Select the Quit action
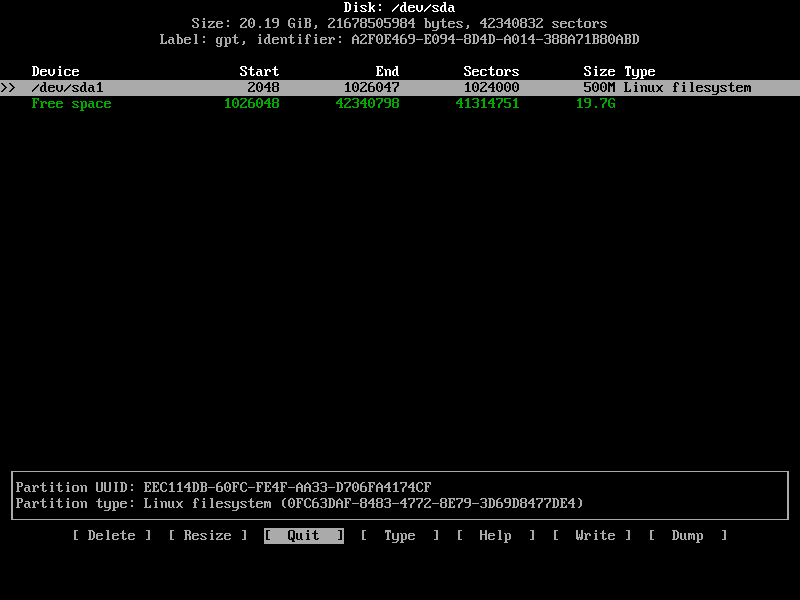The image size is (800, 600). click(303, 535)
